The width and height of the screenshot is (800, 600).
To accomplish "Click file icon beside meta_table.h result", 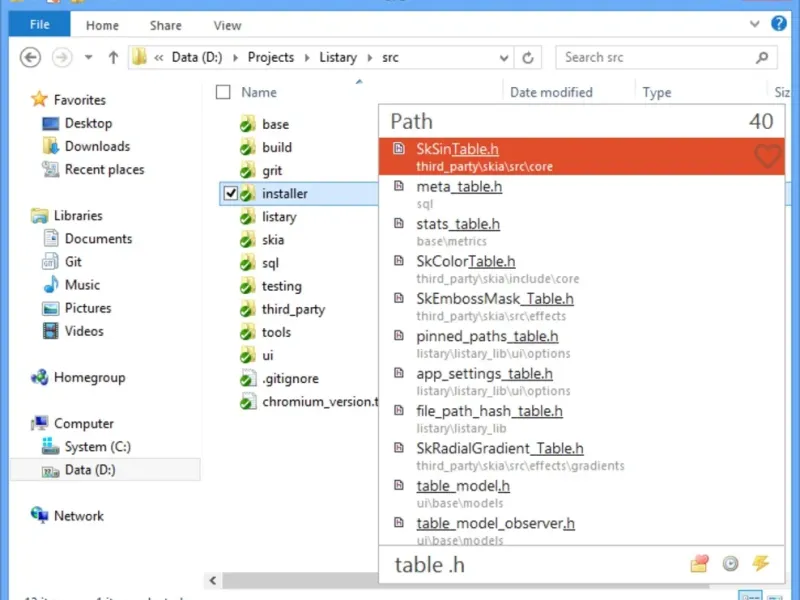I will 398,186.
